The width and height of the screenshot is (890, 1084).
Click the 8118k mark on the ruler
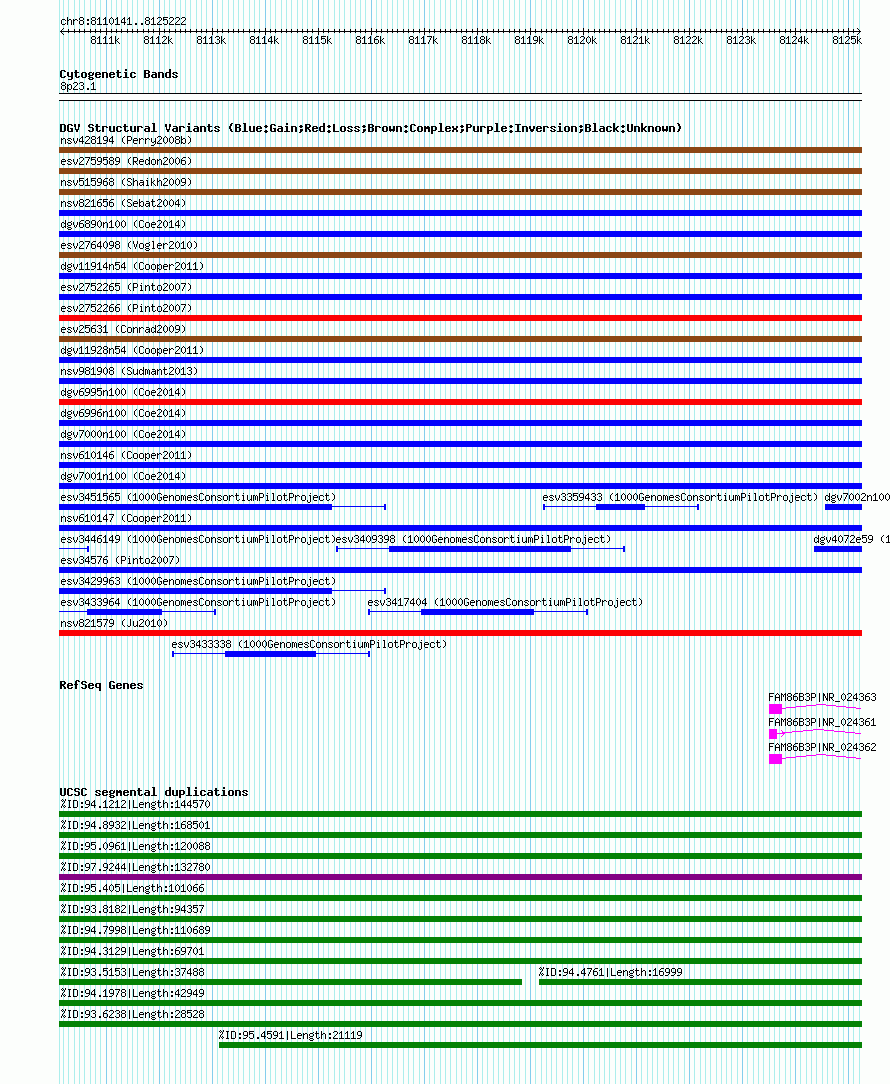(476, 40)
